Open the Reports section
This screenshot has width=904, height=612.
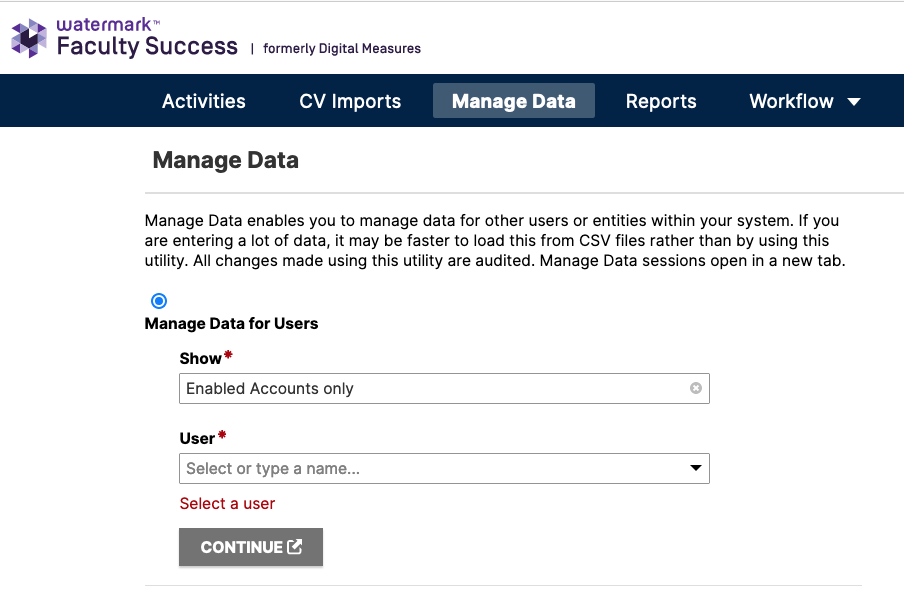point(661,101)
